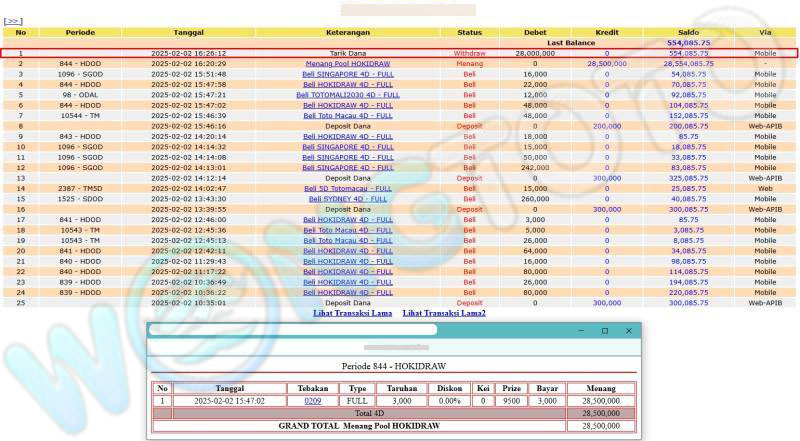Click the Keterangan column header
Screen dimensions: 800x441
pyautogui.click(x=347, y=32)
